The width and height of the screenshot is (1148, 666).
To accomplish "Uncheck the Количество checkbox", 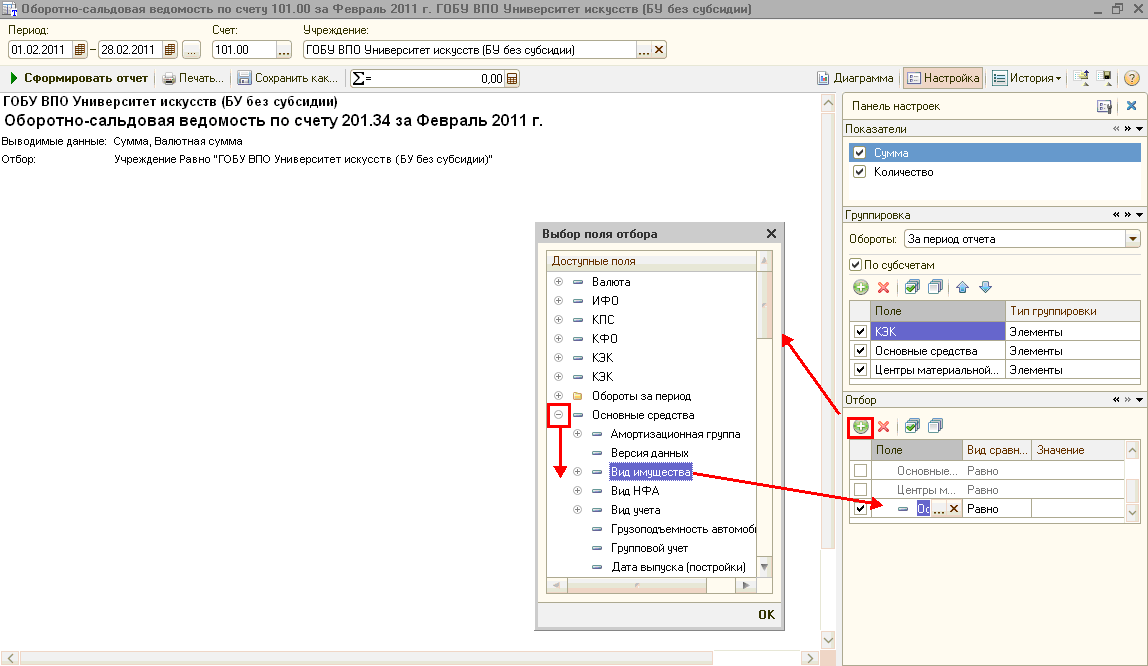I will click(858, 172).
